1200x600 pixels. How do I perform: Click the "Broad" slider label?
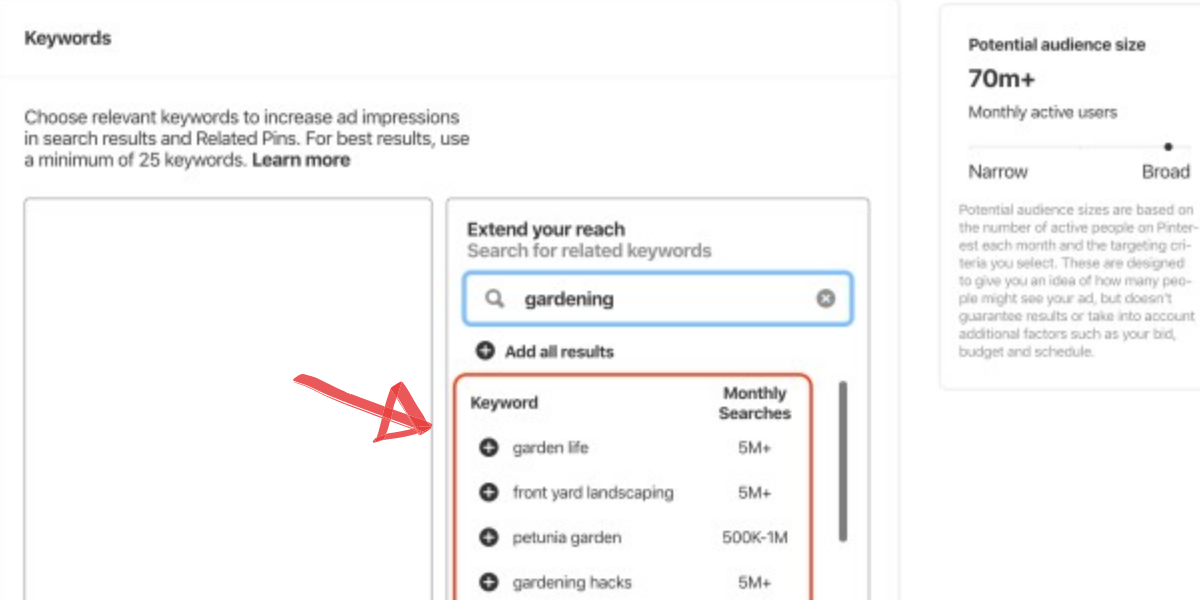pos(1165,172)
